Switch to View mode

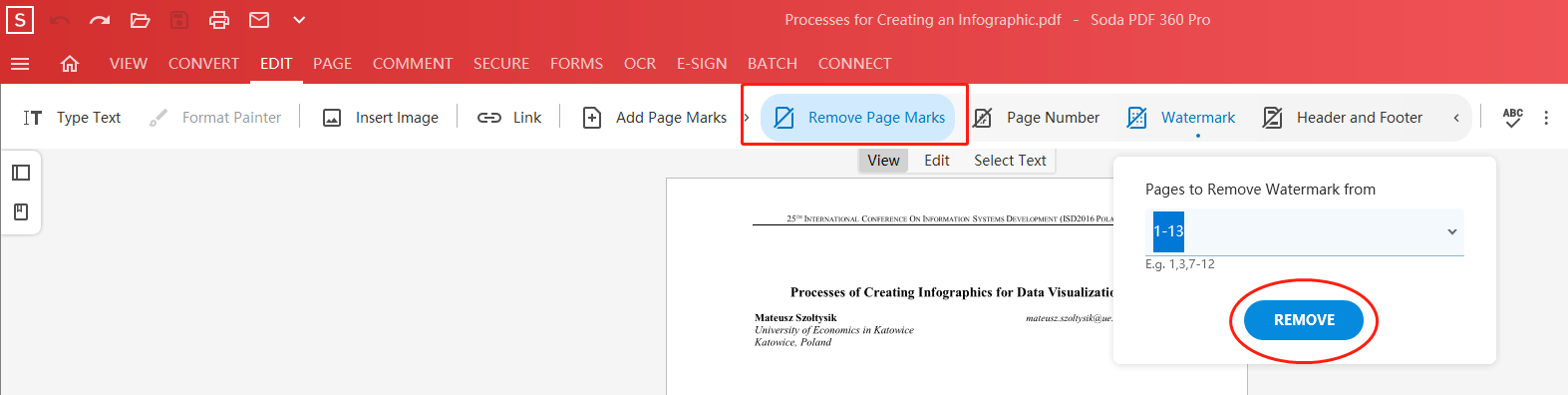[x=883, y=161]
